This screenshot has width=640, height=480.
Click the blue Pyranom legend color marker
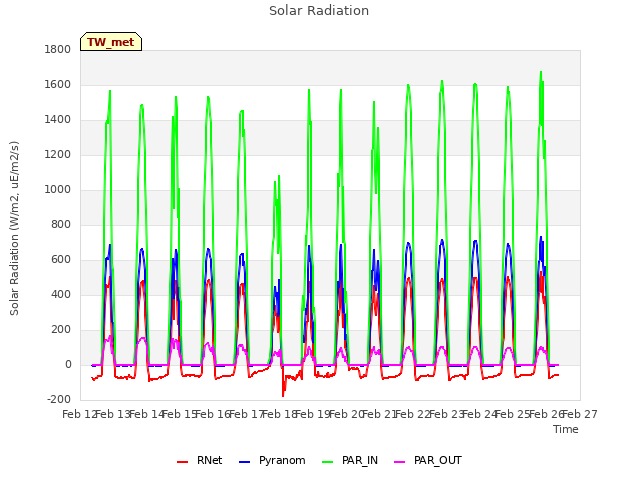244,462
